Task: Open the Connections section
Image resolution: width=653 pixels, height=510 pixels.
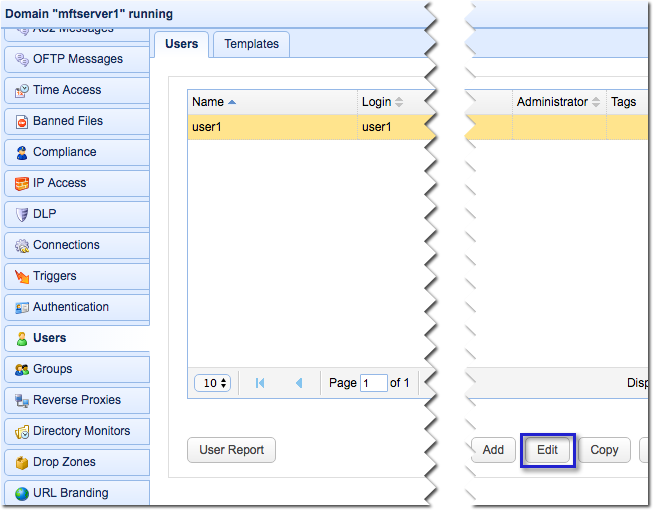Action: coord(77,245)
